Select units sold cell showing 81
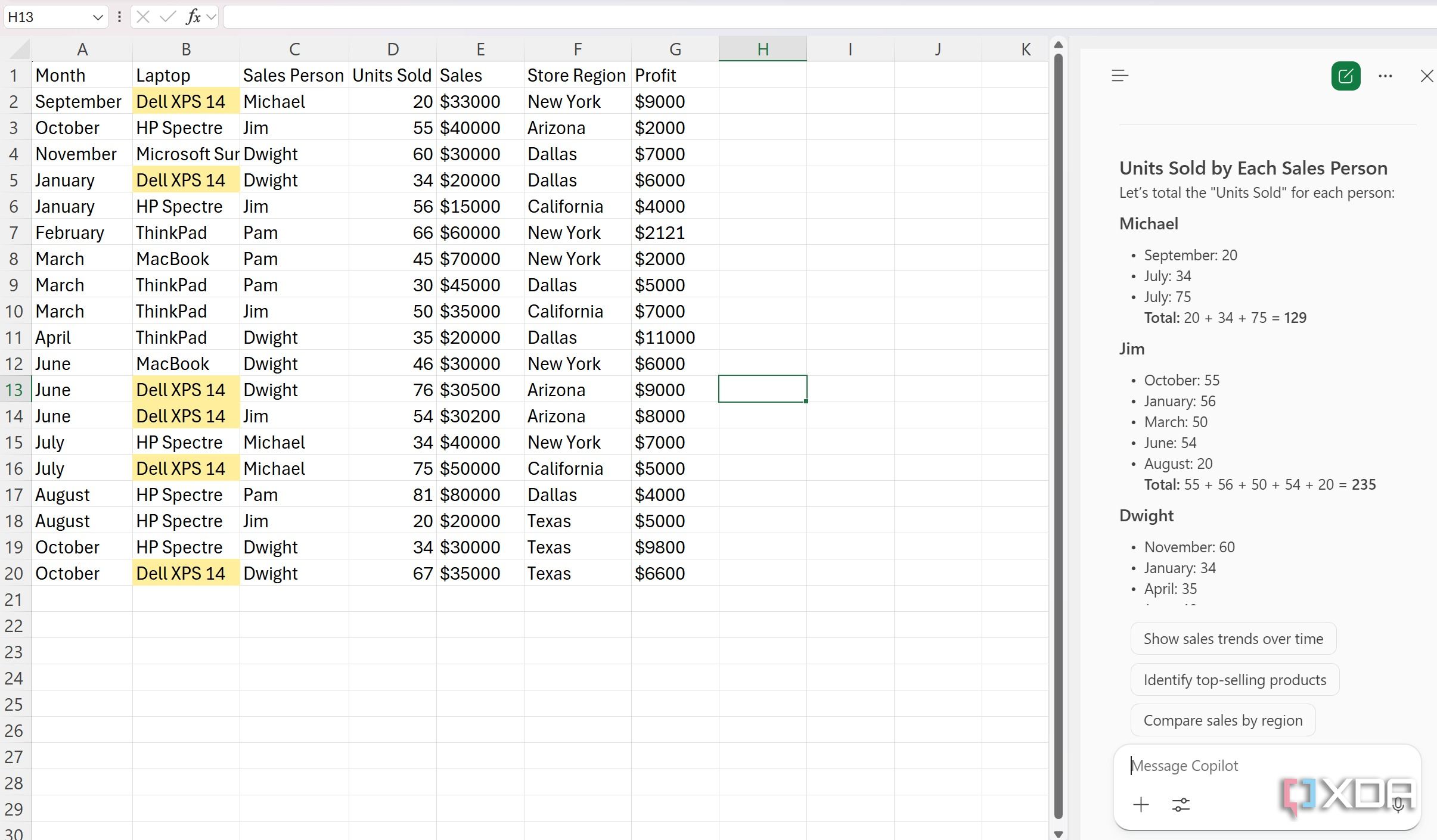The height and width of the screenshot is (840, 1437). click(393, 495)
